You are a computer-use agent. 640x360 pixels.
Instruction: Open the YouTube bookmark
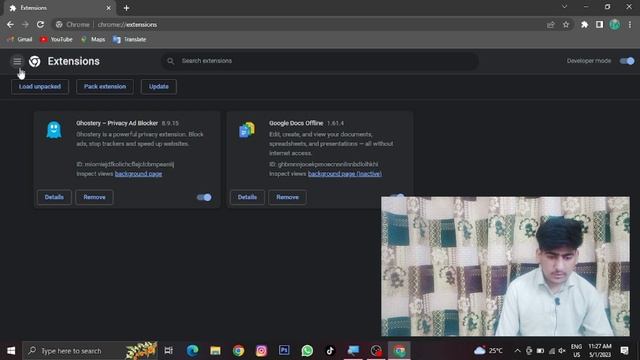(56, 39)
